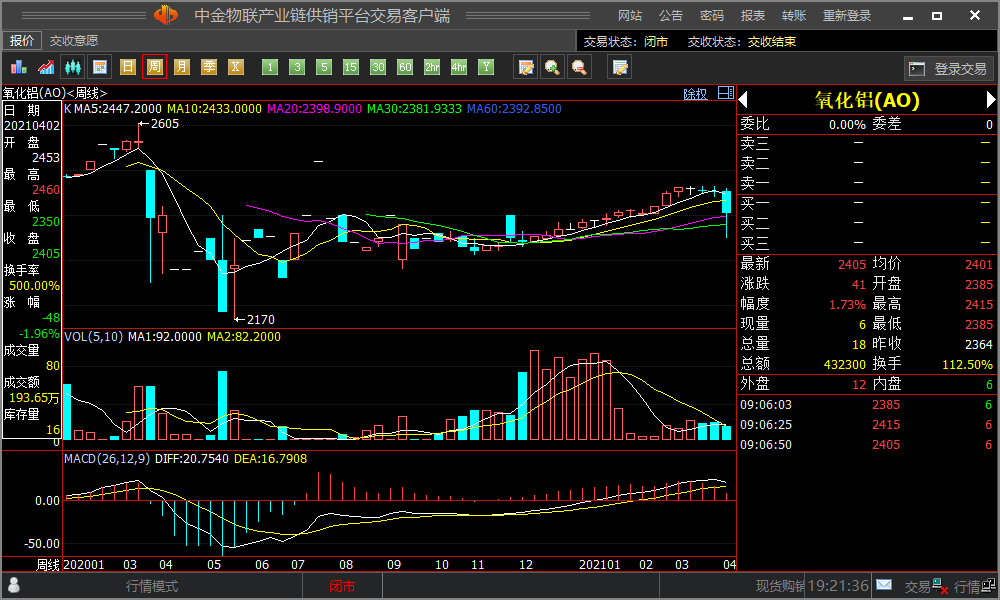The height and width of the screenshot is (600, 1000).
Task: Click the quote connection status icon
Action: tap(989, 585)
